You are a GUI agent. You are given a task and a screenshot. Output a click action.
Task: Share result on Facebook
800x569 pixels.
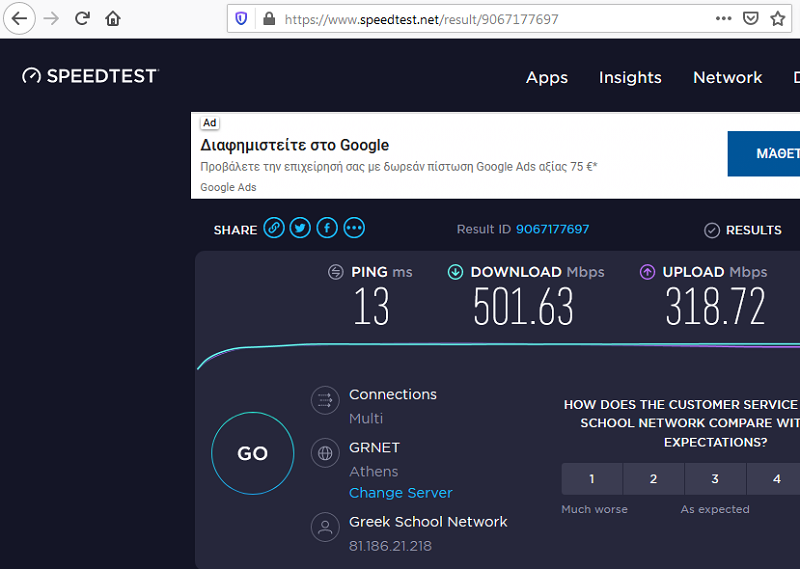point(327,229)
